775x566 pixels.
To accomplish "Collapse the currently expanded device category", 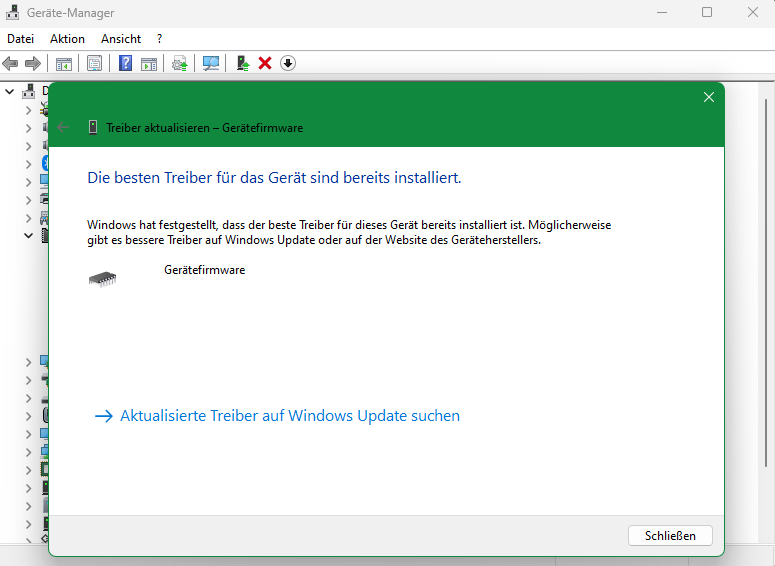I will (x=28, y=235).
